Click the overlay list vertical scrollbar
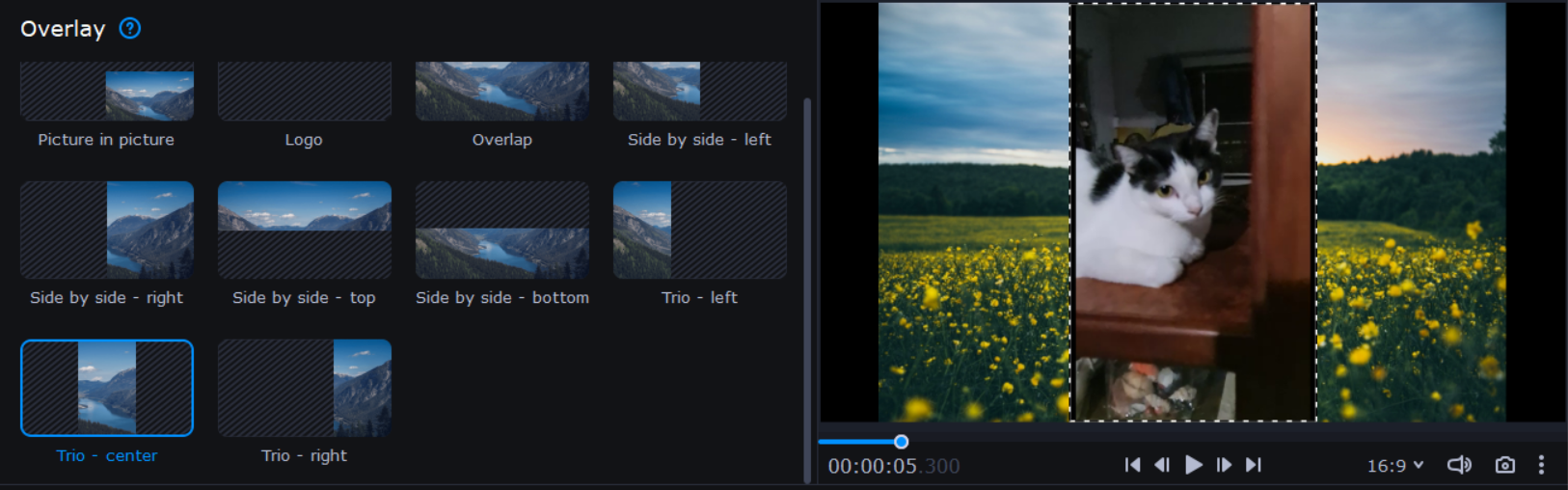Viewport: 1568px width, 490px height. point(807,289)
